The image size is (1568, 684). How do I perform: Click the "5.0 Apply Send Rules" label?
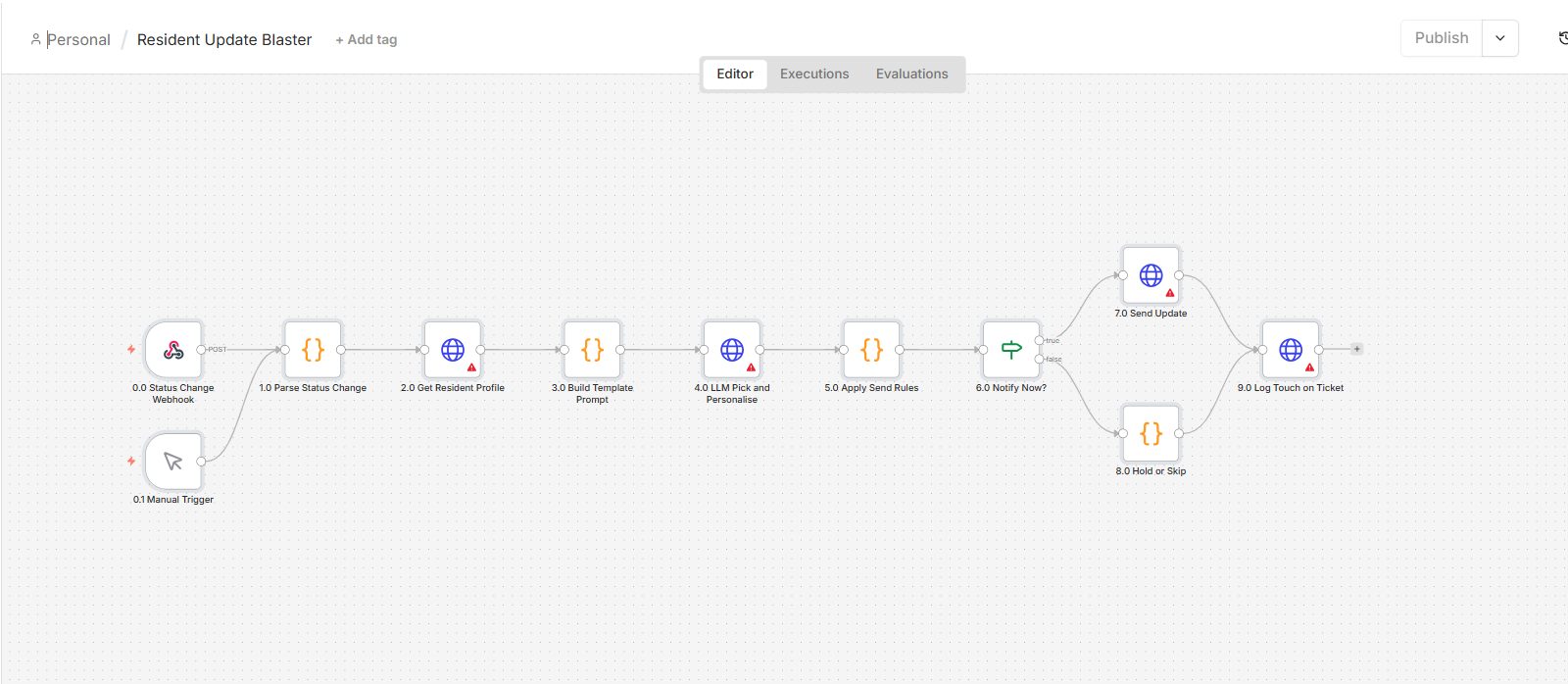pos(871,388)
